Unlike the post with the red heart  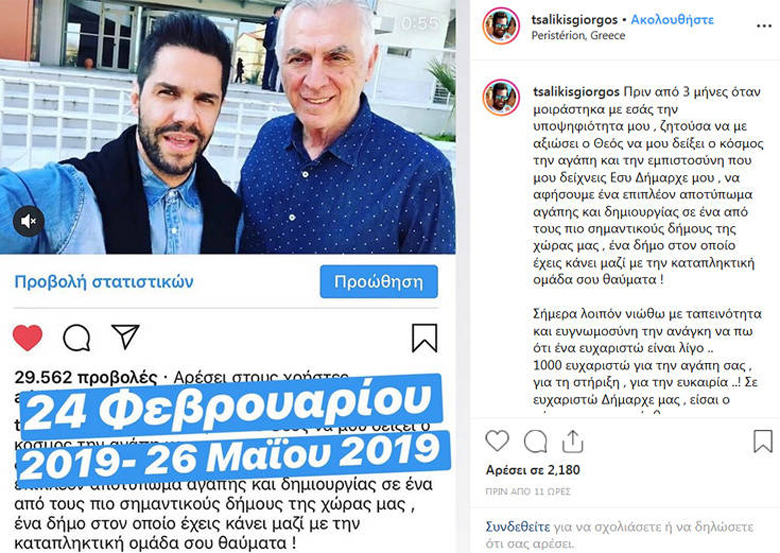pyautogui.click(x=27, y=338)
